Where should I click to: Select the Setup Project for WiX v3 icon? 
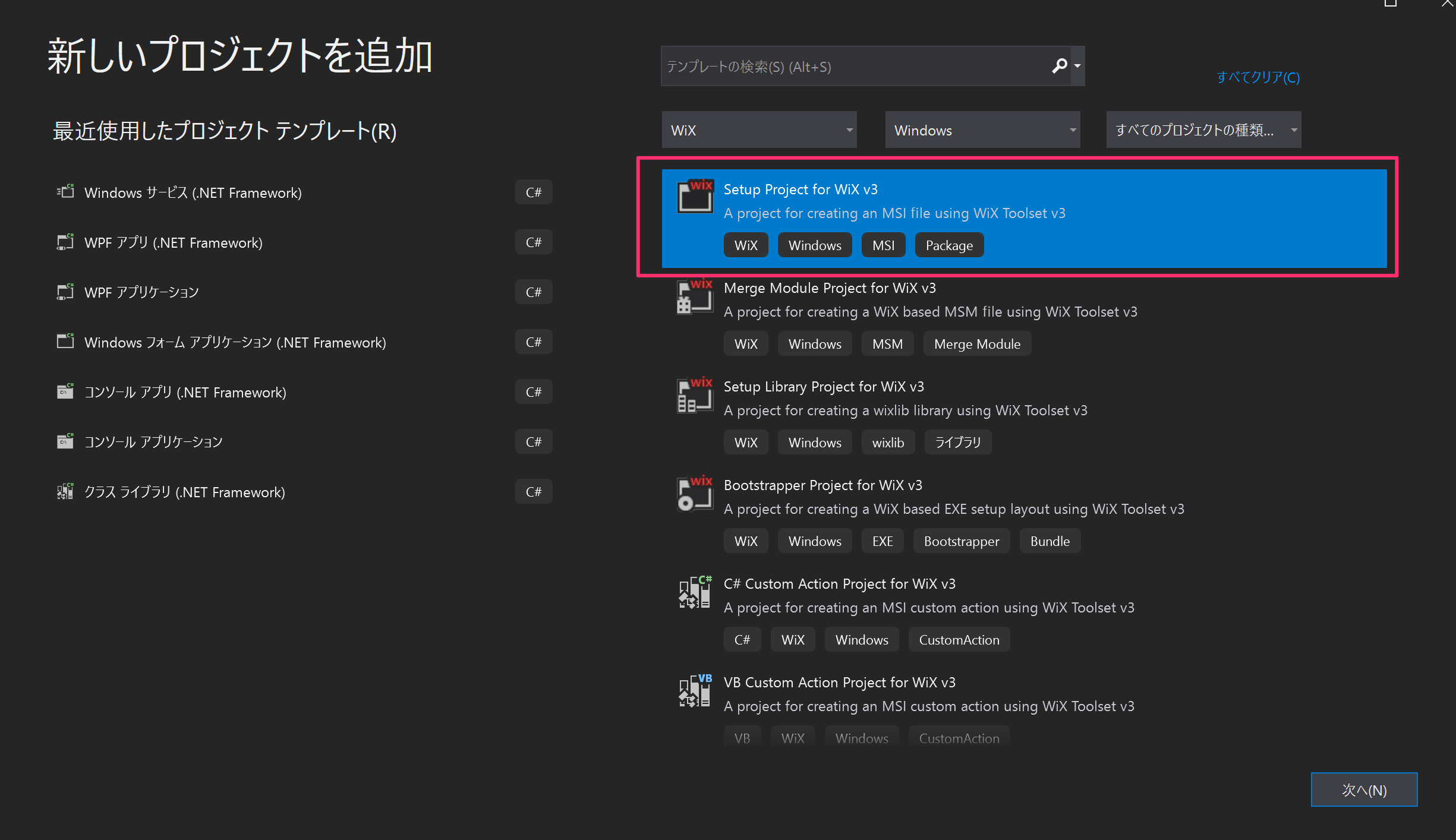click(x=695, y=197)
